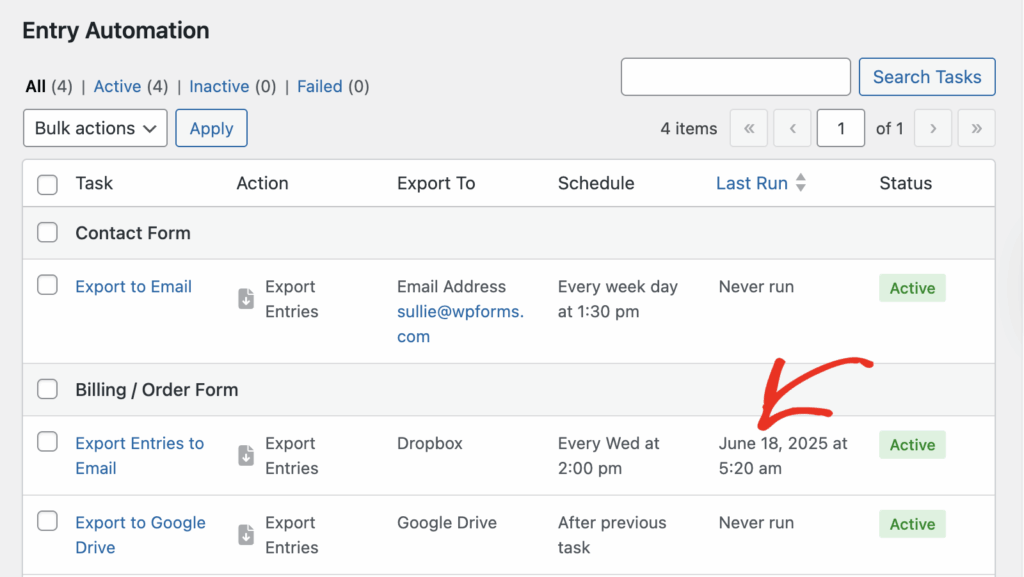Click the Last Run sort arrows icon
Screen dimensions: 1024x577
tap(801, 183)
